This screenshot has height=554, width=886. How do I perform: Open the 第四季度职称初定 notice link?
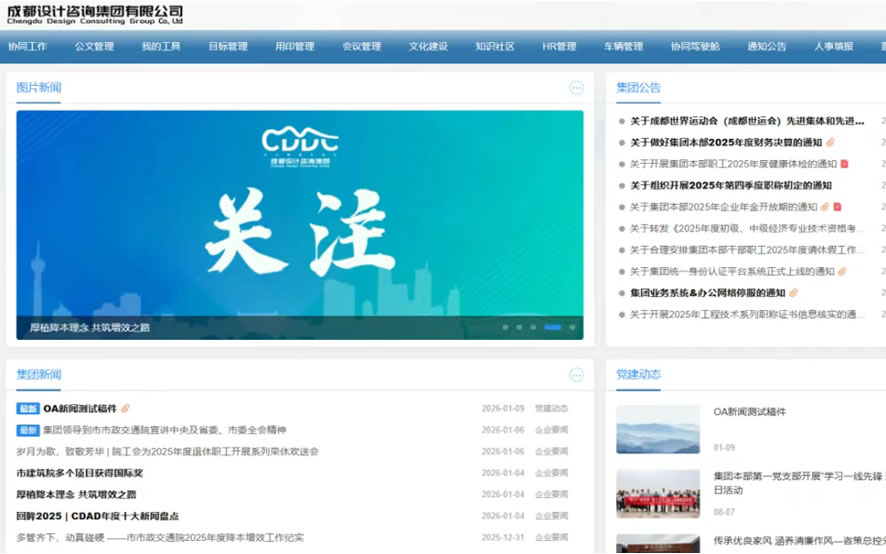pyautogui.click(x=730, y=186)
